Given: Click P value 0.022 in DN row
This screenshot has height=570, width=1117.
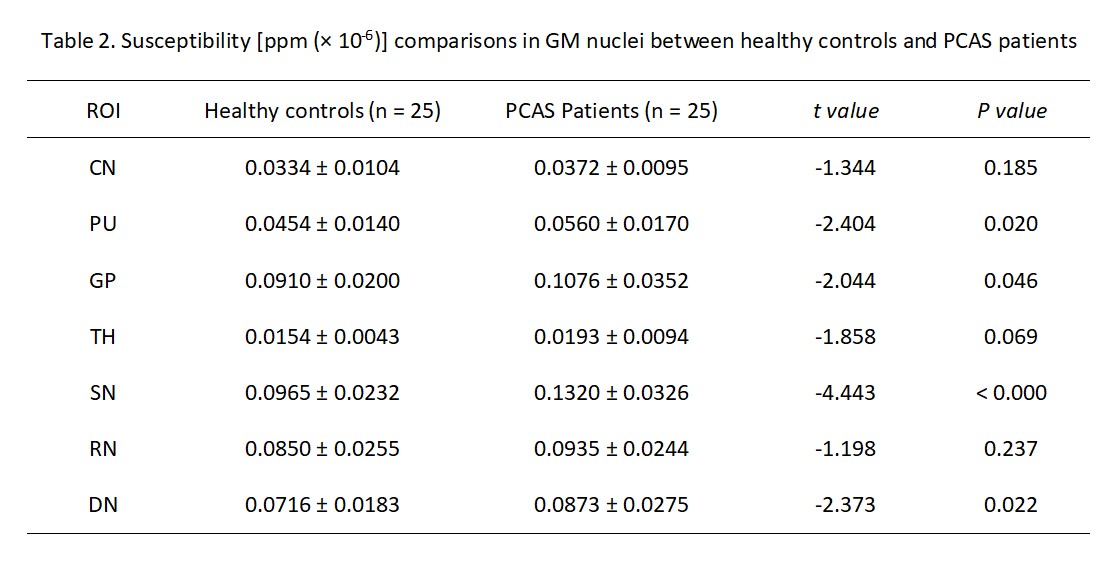Looking at the screenshot, I should (1011, 506).
